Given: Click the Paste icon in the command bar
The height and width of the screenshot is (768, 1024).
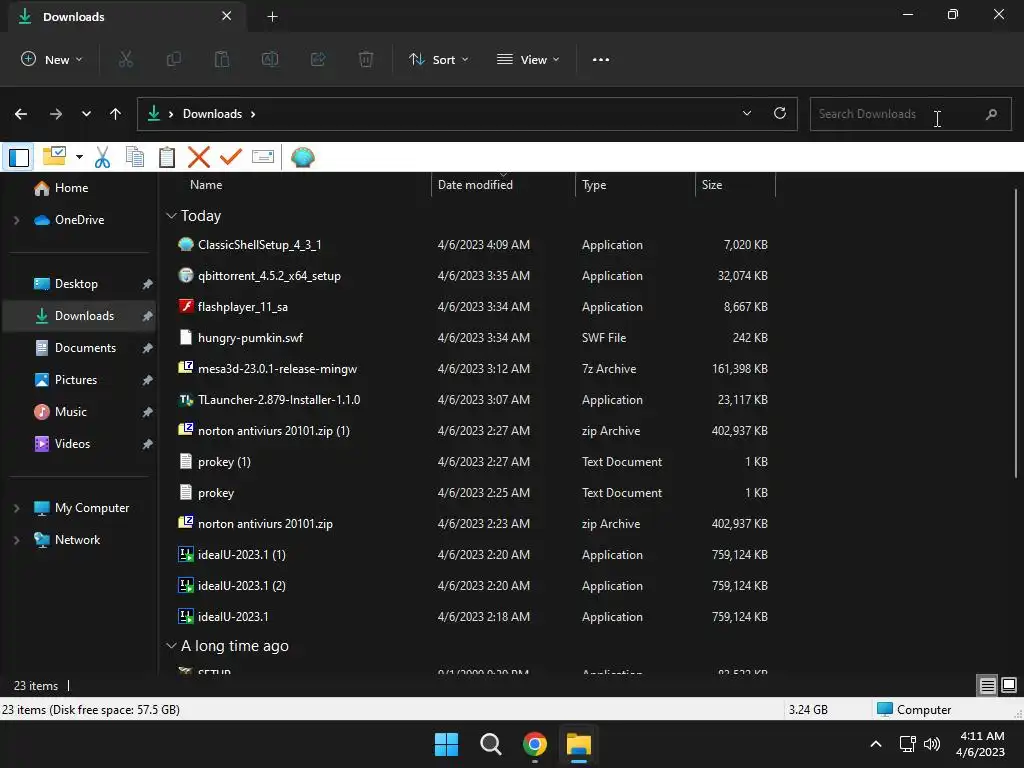Looking at the screenshot, I should click(x=222, y=59).
